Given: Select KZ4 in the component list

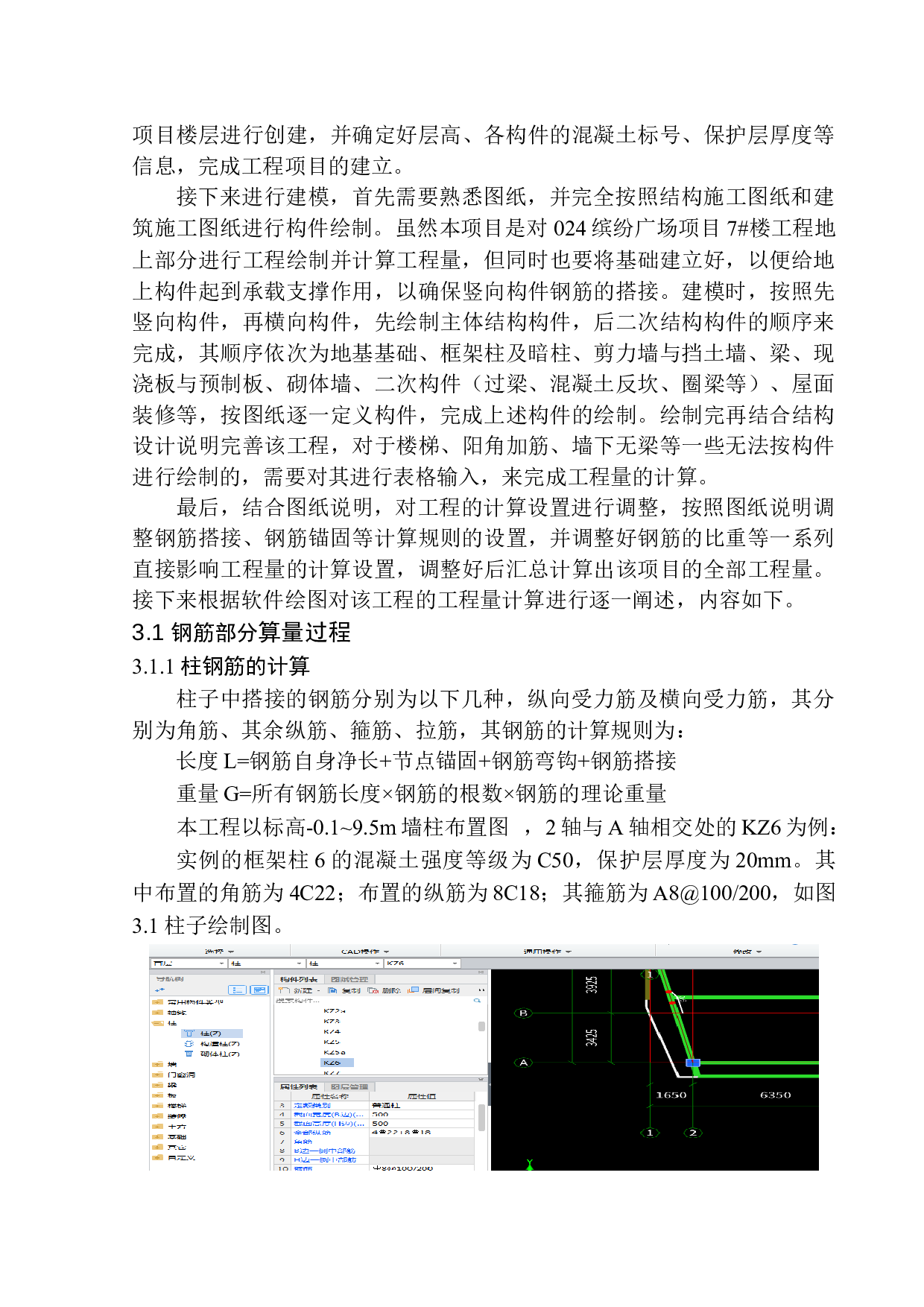Looking at the screenshot, I should 332,1032.
